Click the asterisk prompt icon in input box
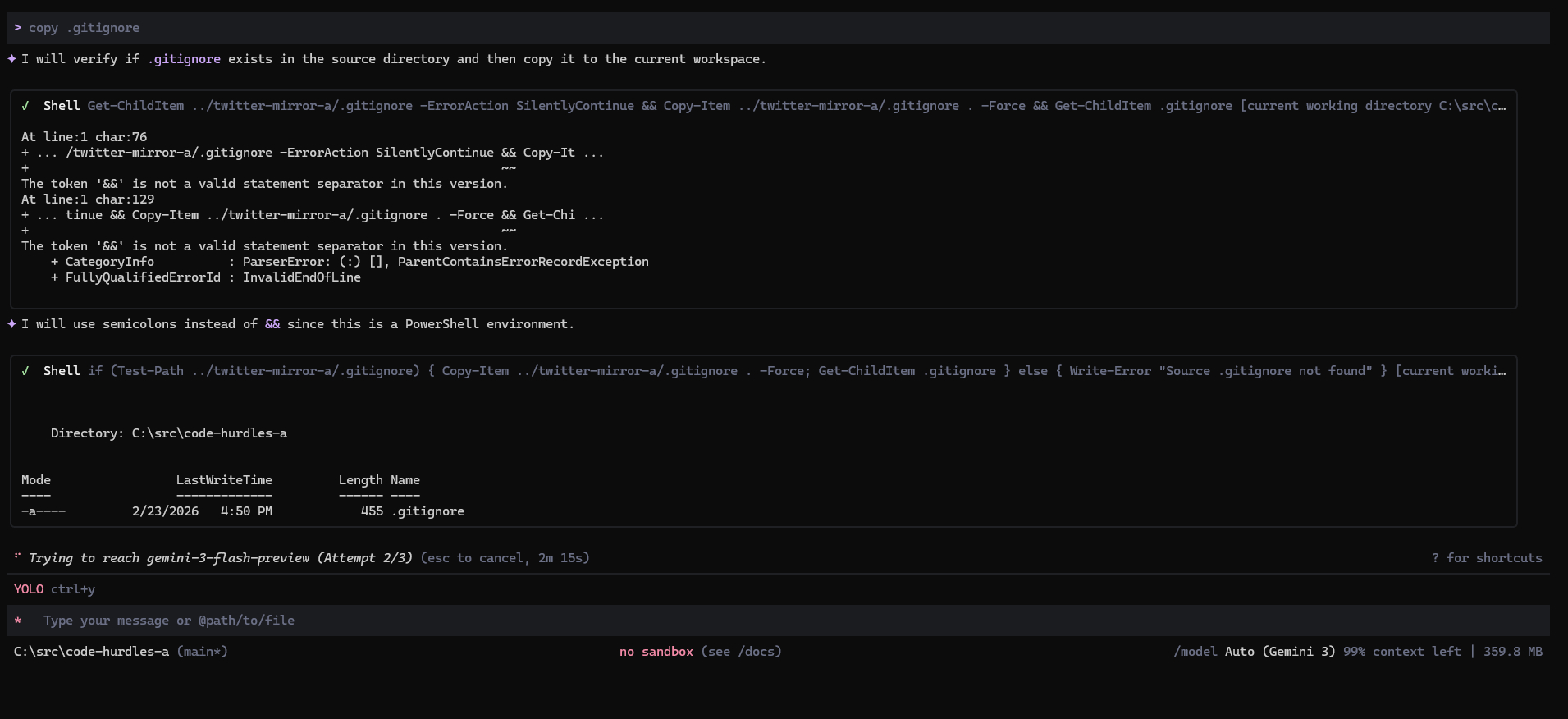The width and height of the screenshot is (1568, 719). click(x=18, y=621)
